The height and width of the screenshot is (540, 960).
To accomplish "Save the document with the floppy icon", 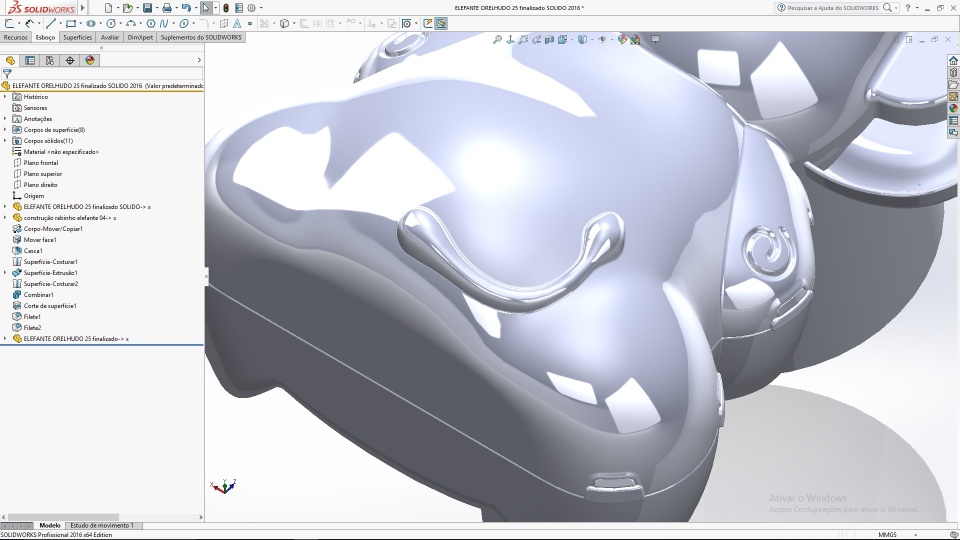I will click(148, 8).
